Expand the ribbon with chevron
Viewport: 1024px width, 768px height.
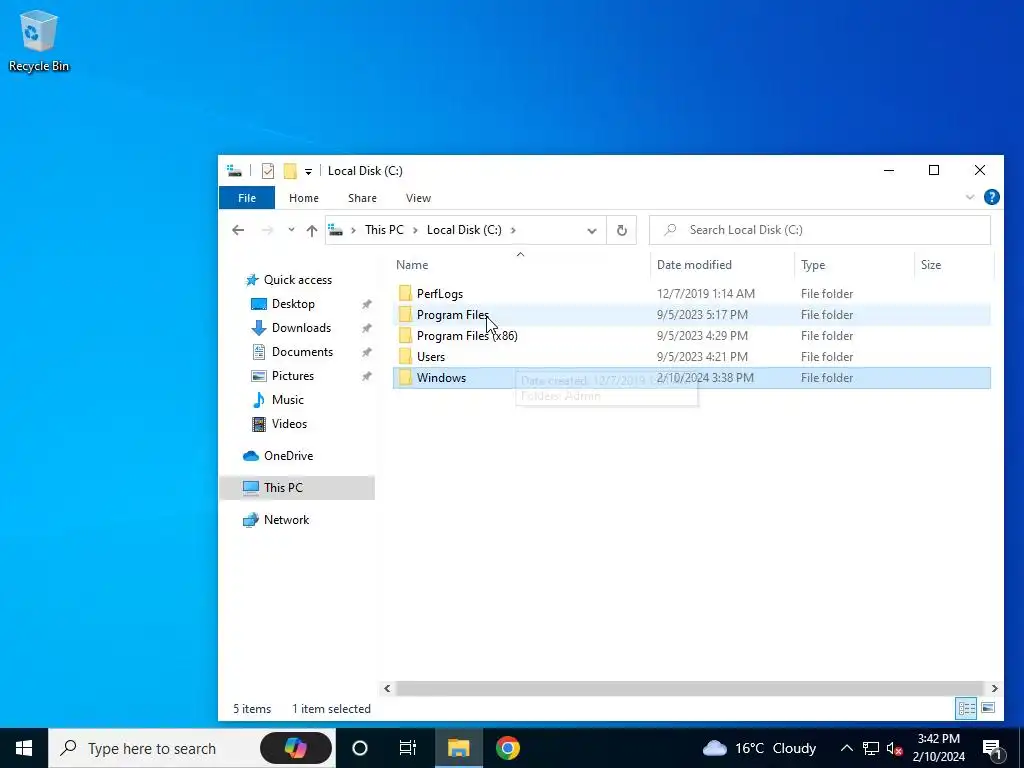[970, 197]
